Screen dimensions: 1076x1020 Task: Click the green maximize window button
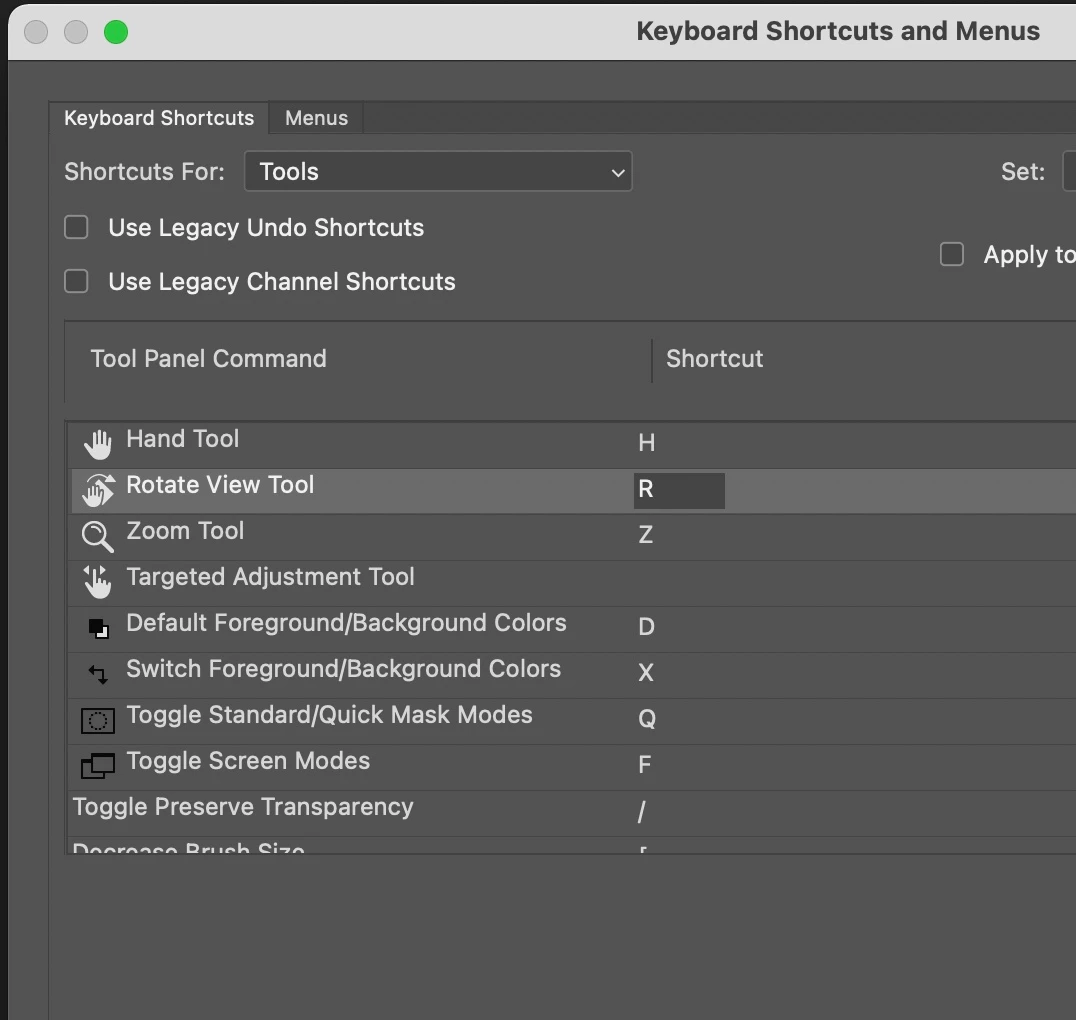pyautogui.click(x=116, y=32)
